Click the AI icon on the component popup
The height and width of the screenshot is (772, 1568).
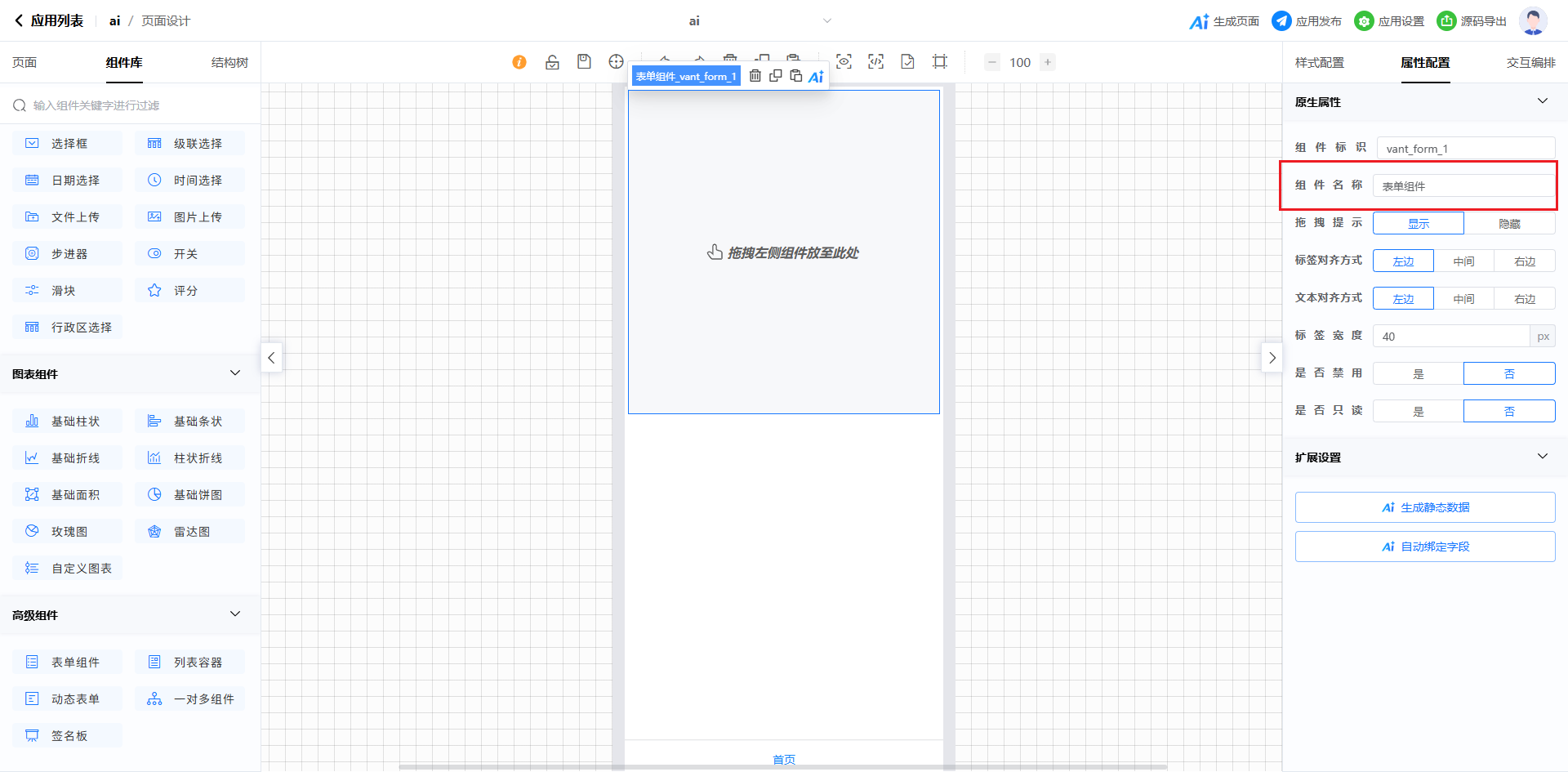tap(816, 76)
